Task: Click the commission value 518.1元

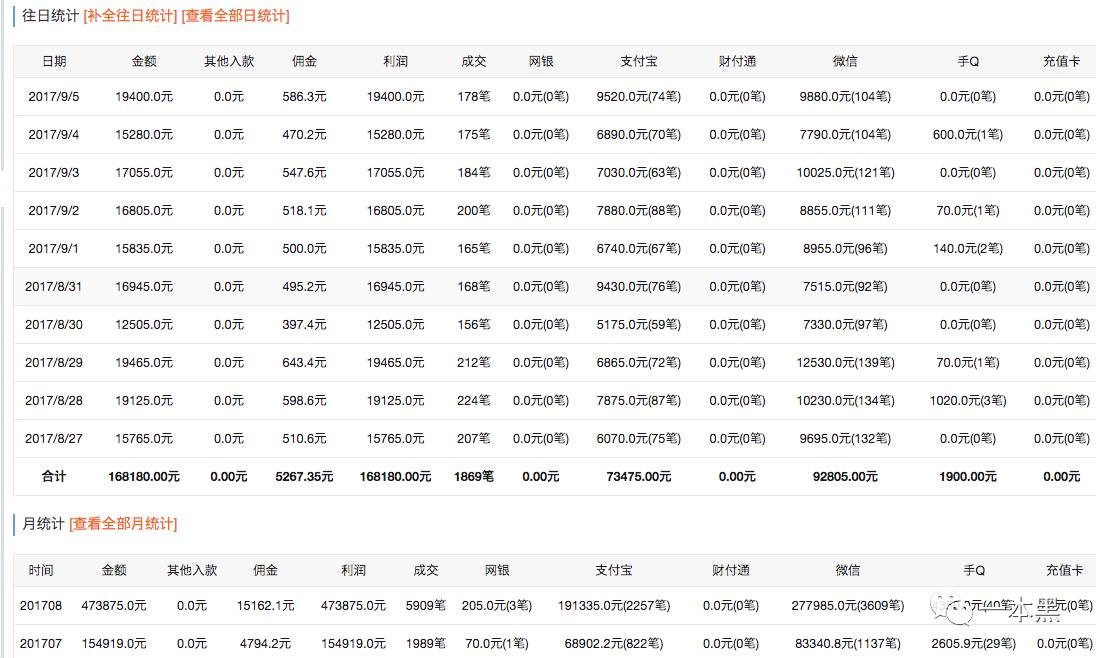Action: tap(304, 210)
